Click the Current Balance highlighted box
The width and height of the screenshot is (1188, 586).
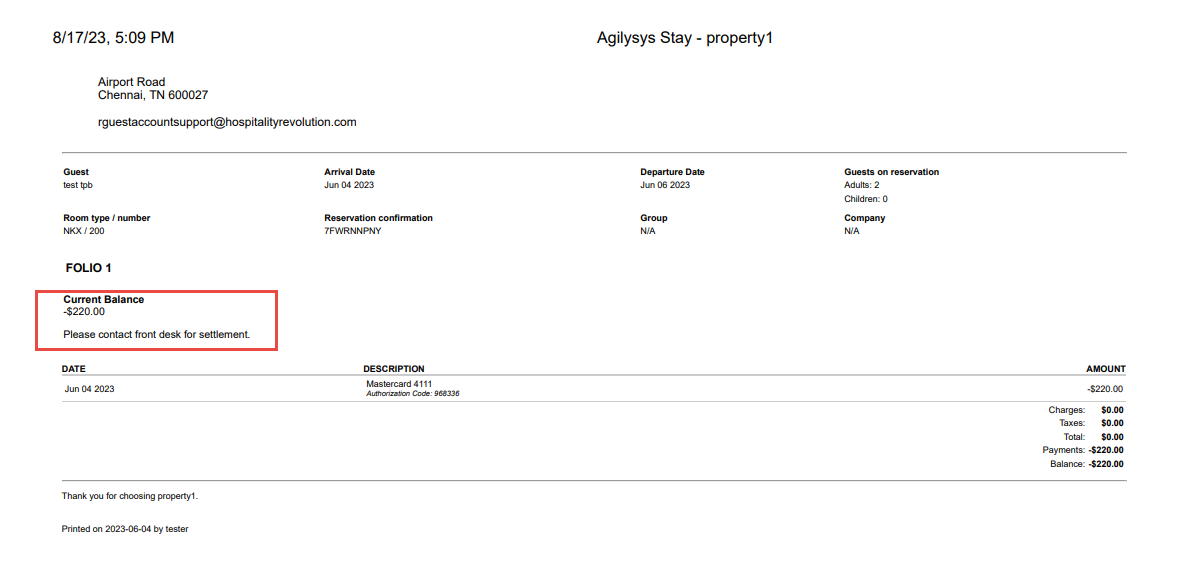pyautogui.click(x=157, y=320)
